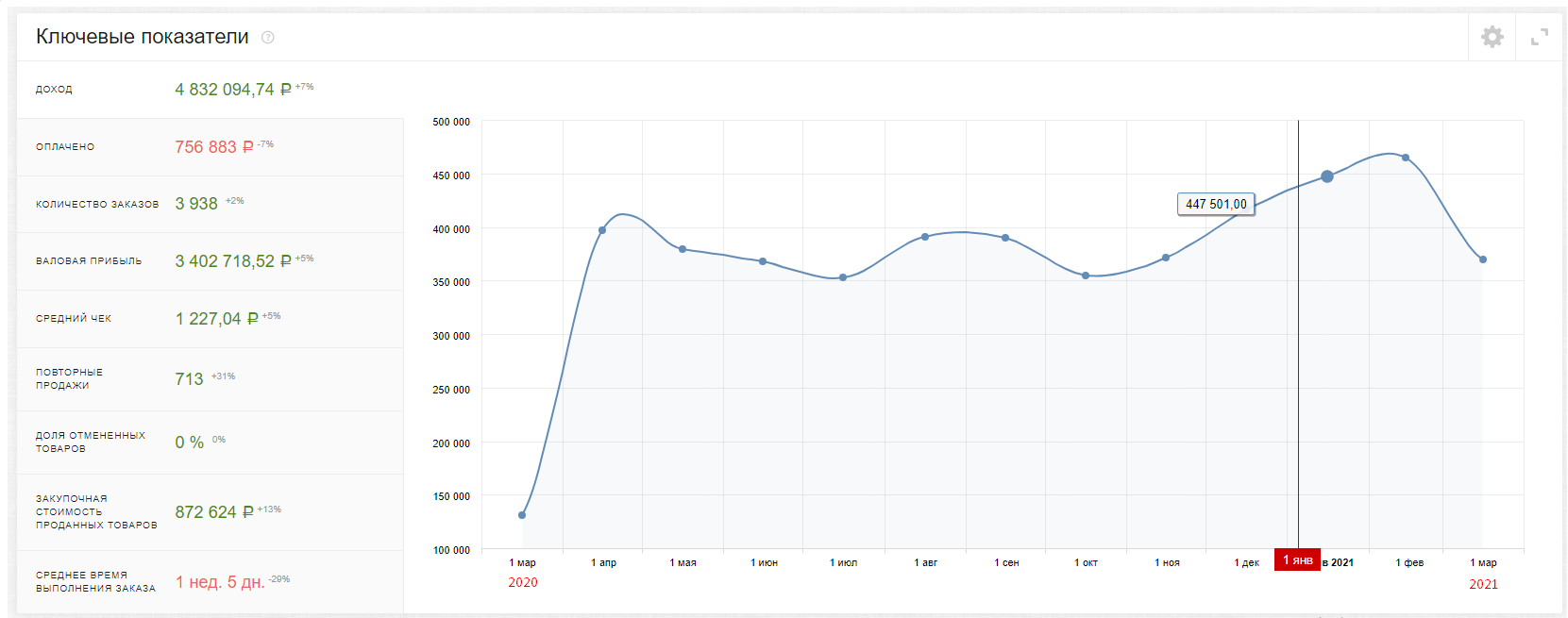Select the 1 фев data point

pyautogui.click(x=1406, y=158)
